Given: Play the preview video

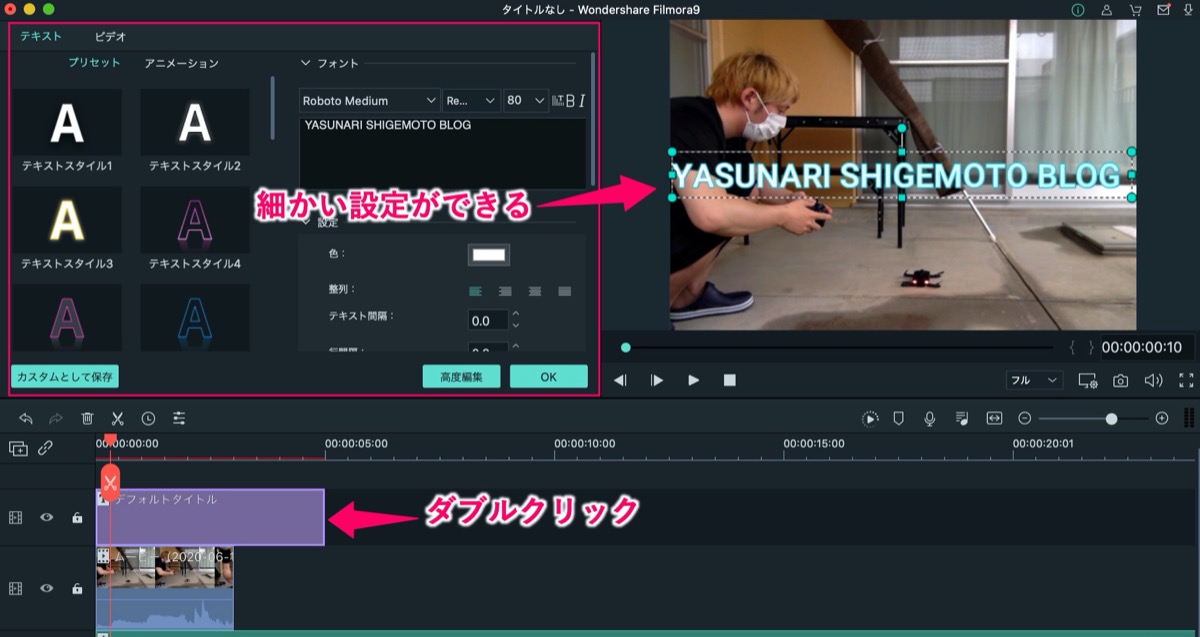Looking at the screenshot, I should click(x=693, y=380).
